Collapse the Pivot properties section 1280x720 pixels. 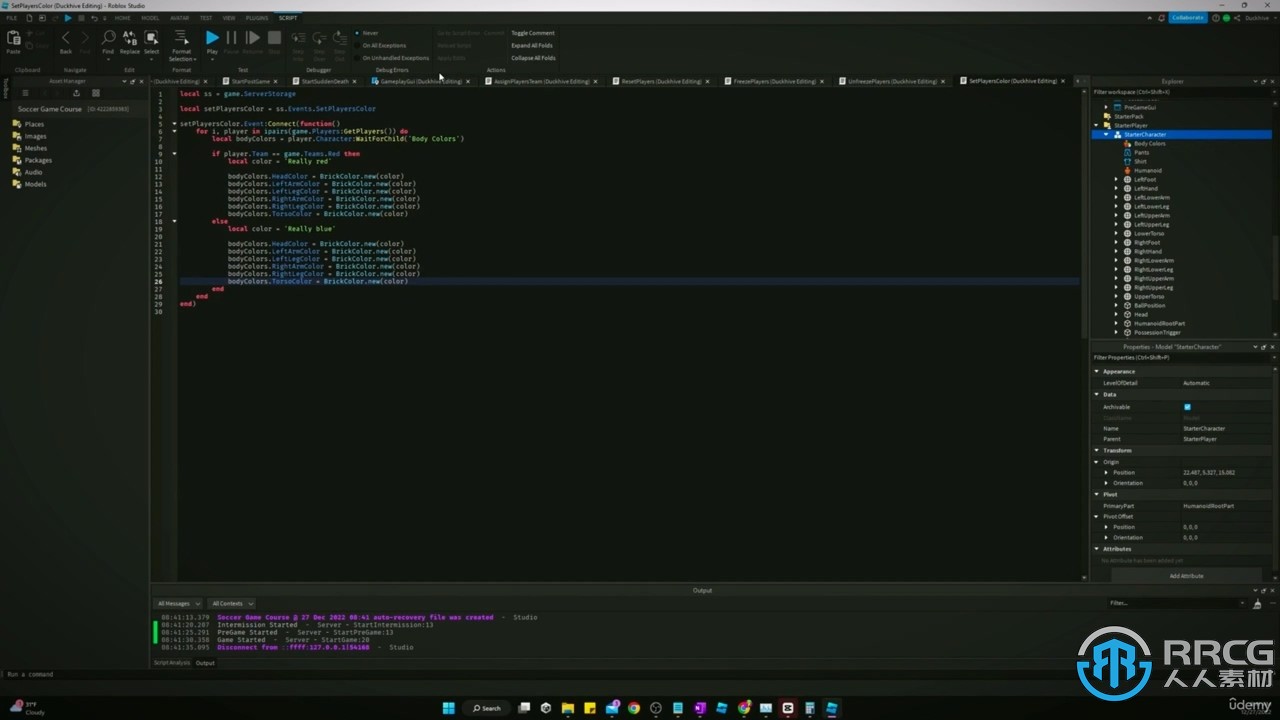point(1097,495)
